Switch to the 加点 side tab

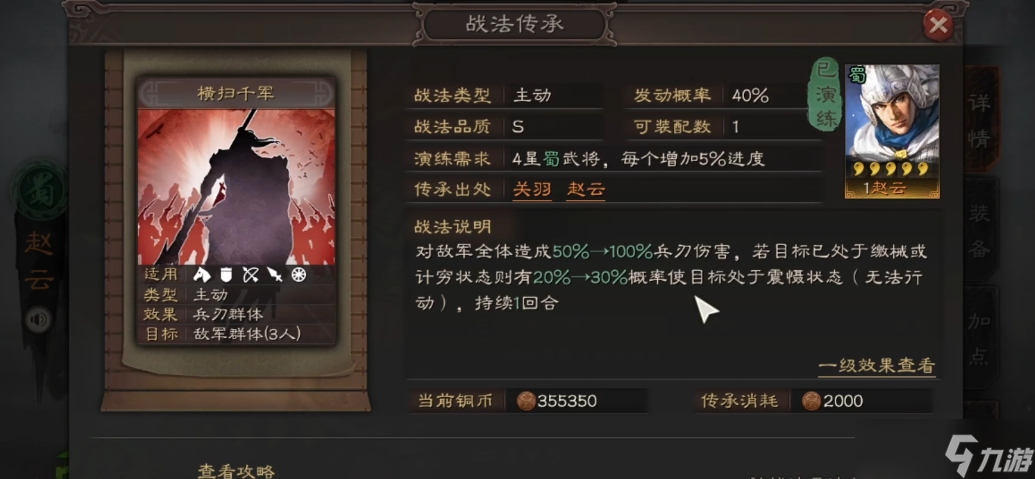(980, 339)
